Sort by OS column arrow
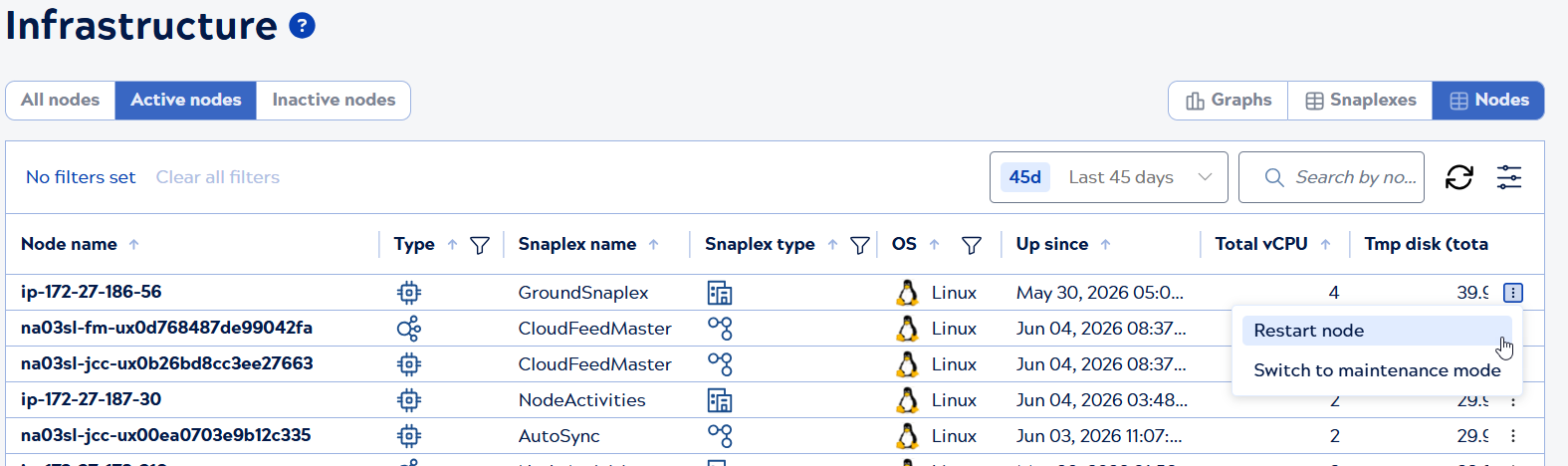1568x466 pixels. tap(934, 244)
